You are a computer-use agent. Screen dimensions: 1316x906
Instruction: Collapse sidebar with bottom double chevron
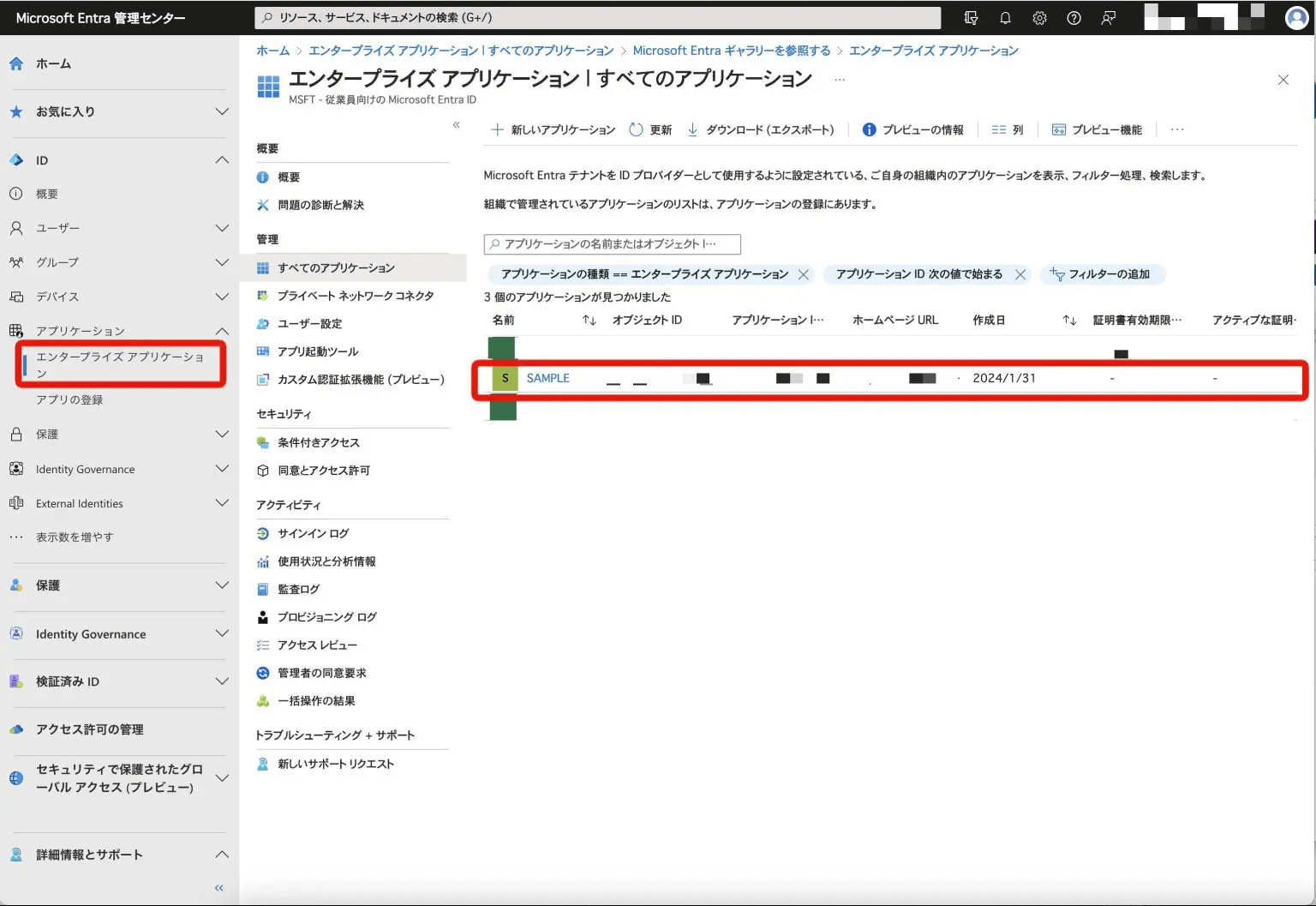219,888
